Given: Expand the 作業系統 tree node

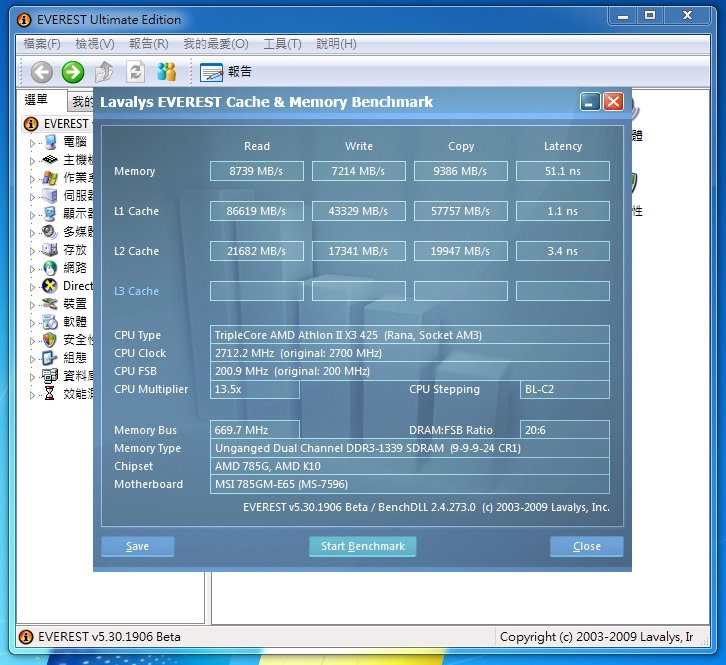Looking at the screenshot, I should pyautogui.click(x=32, y=179).
